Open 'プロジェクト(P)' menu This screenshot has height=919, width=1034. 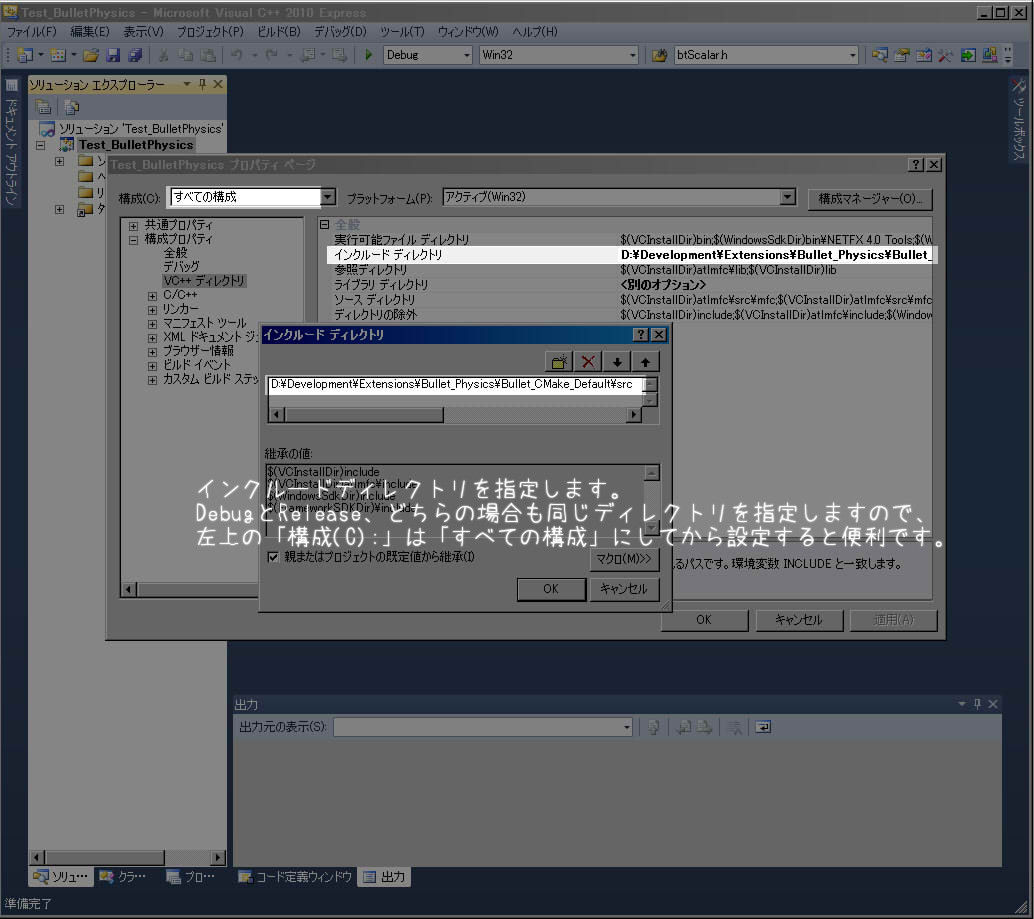click(x=210, y=32)
